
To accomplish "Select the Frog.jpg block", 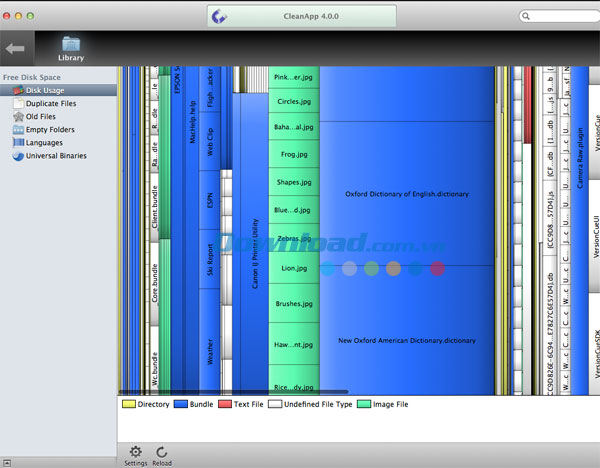I will point(294,154).
